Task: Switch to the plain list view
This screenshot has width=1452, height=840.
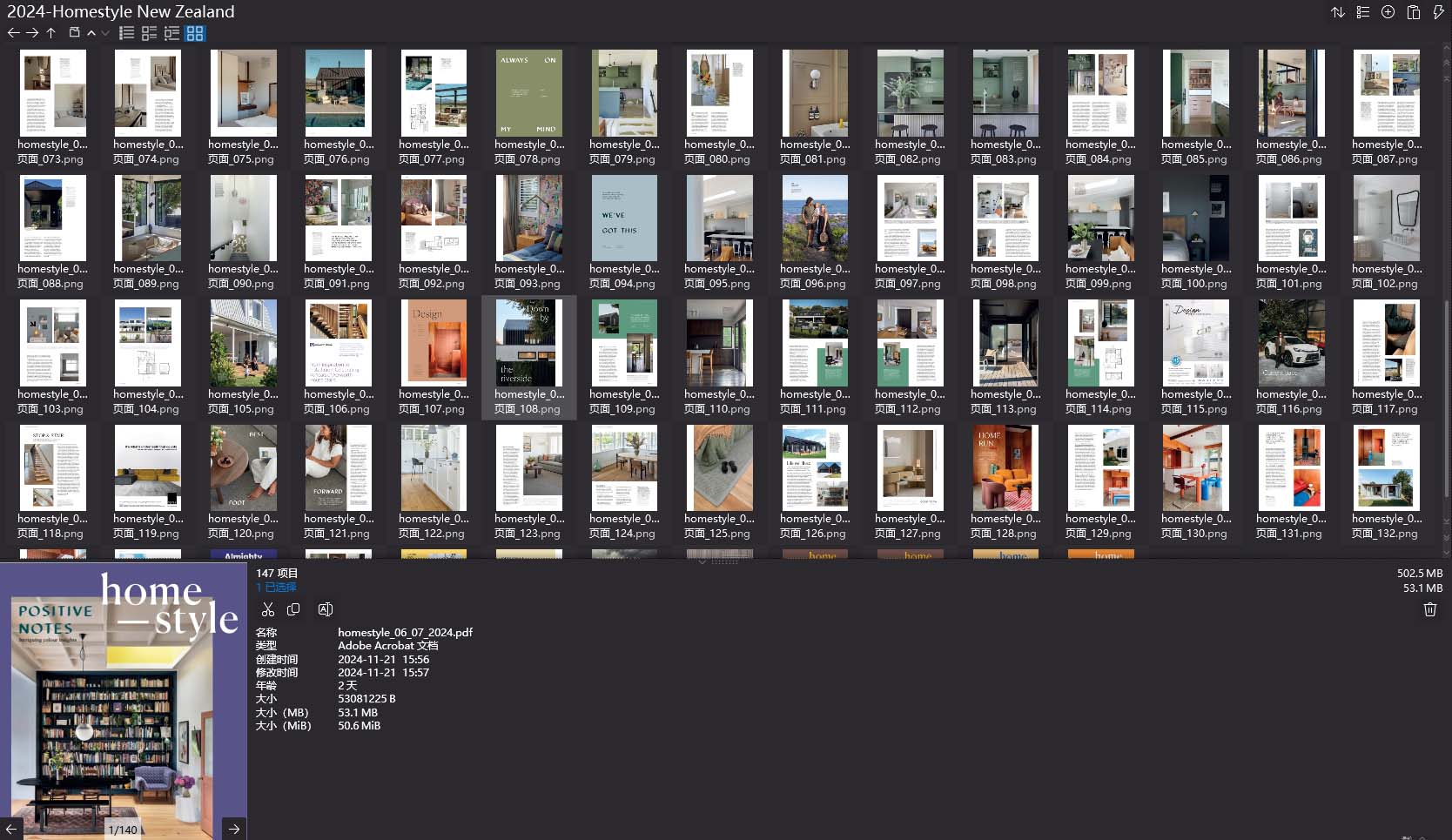Action: (x=127, y=33)
